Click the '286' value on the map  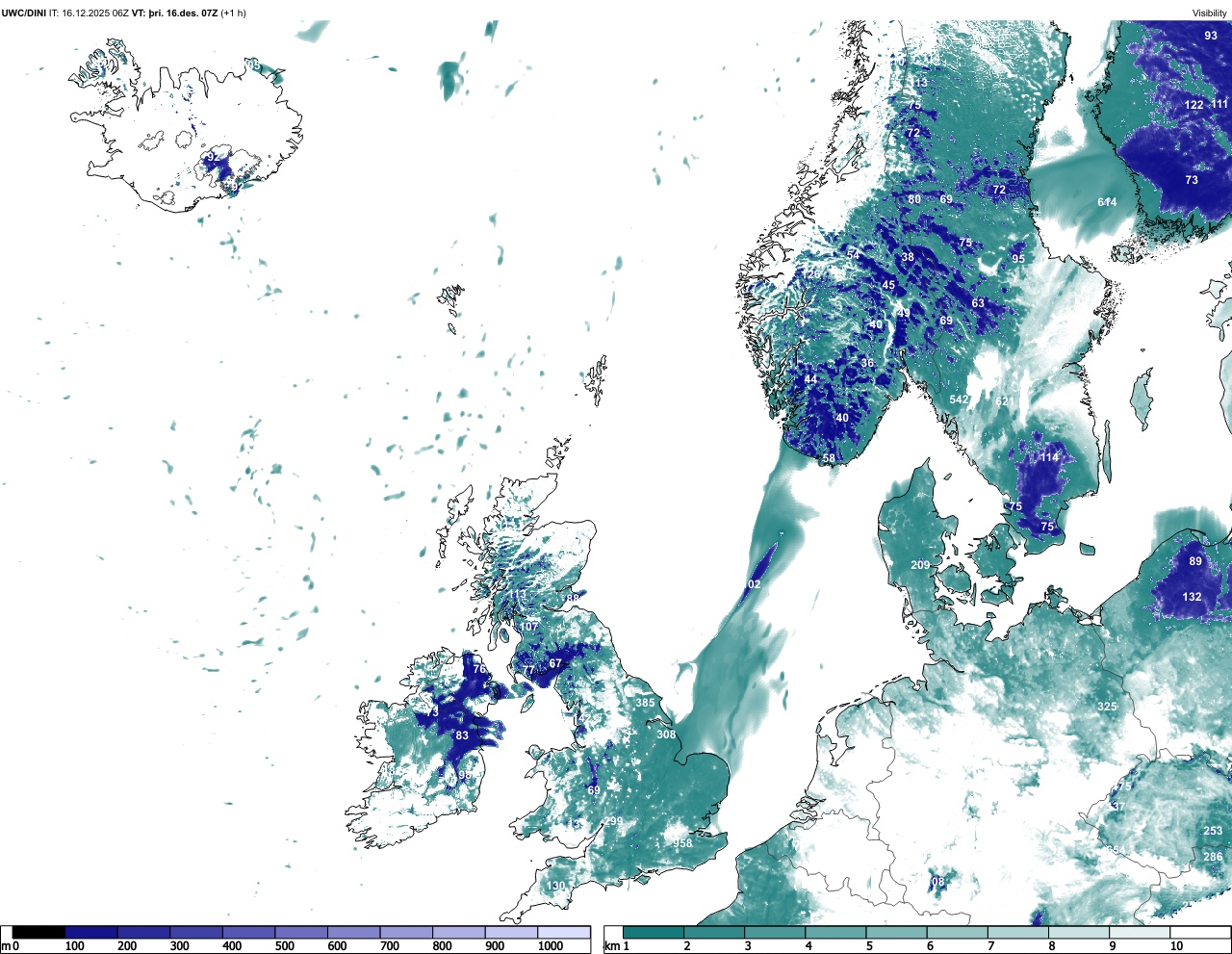[x=1213, y=857]
